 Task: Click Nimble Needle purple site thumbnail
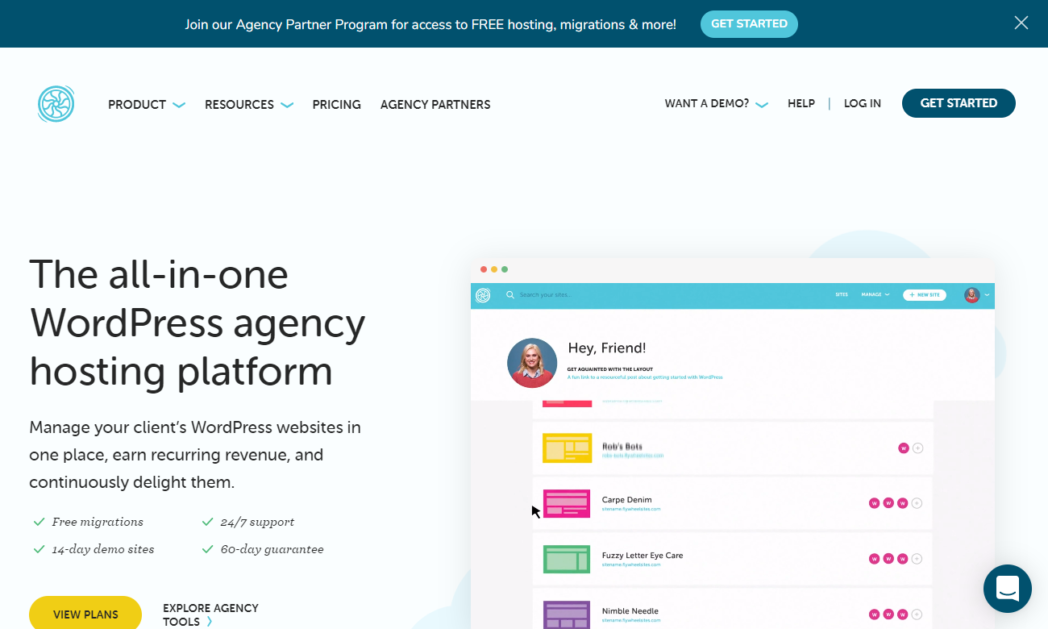coord(567,614)
